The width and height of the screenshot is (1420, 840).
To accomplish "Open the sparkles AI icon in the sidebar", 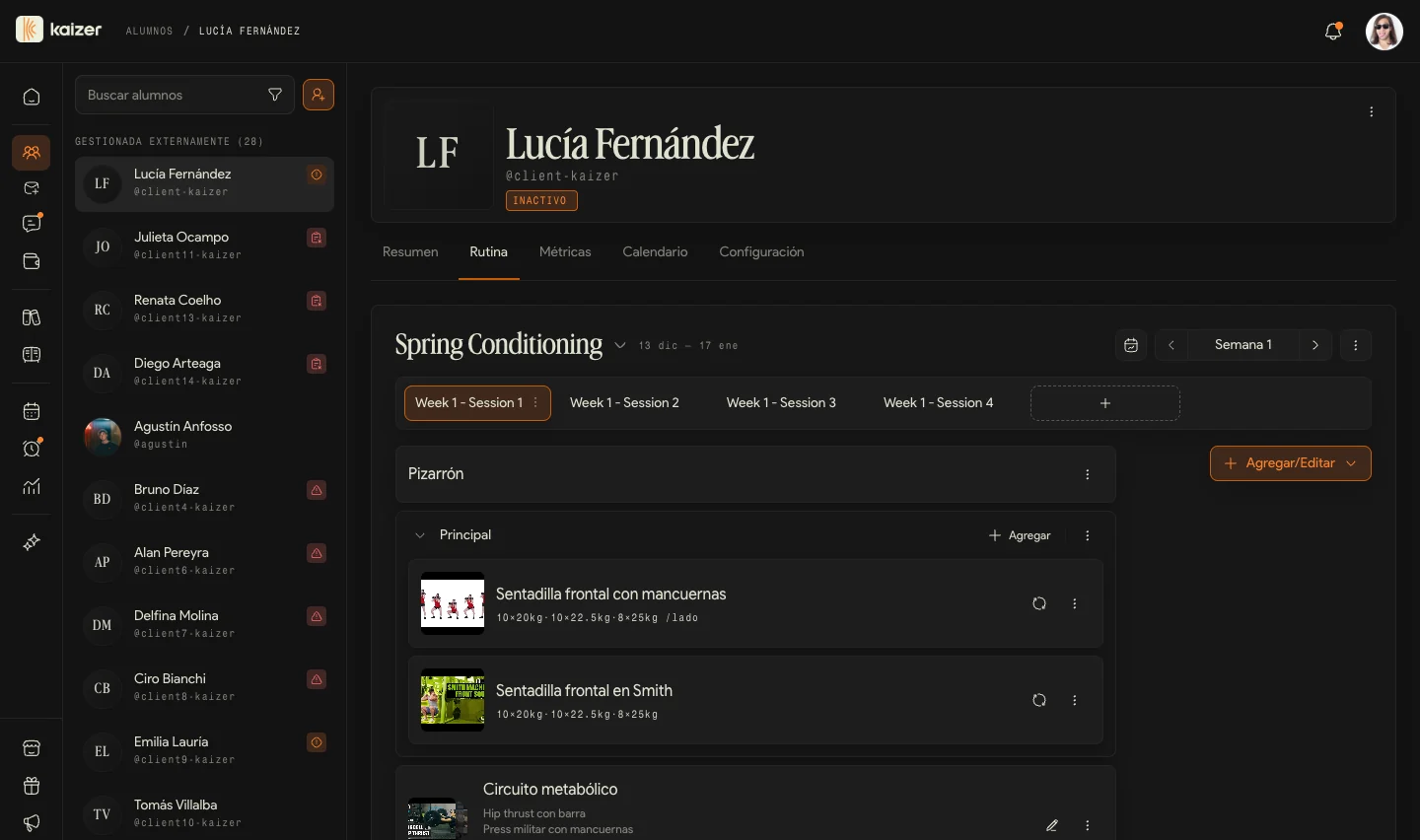I will (x=32, y=542).
